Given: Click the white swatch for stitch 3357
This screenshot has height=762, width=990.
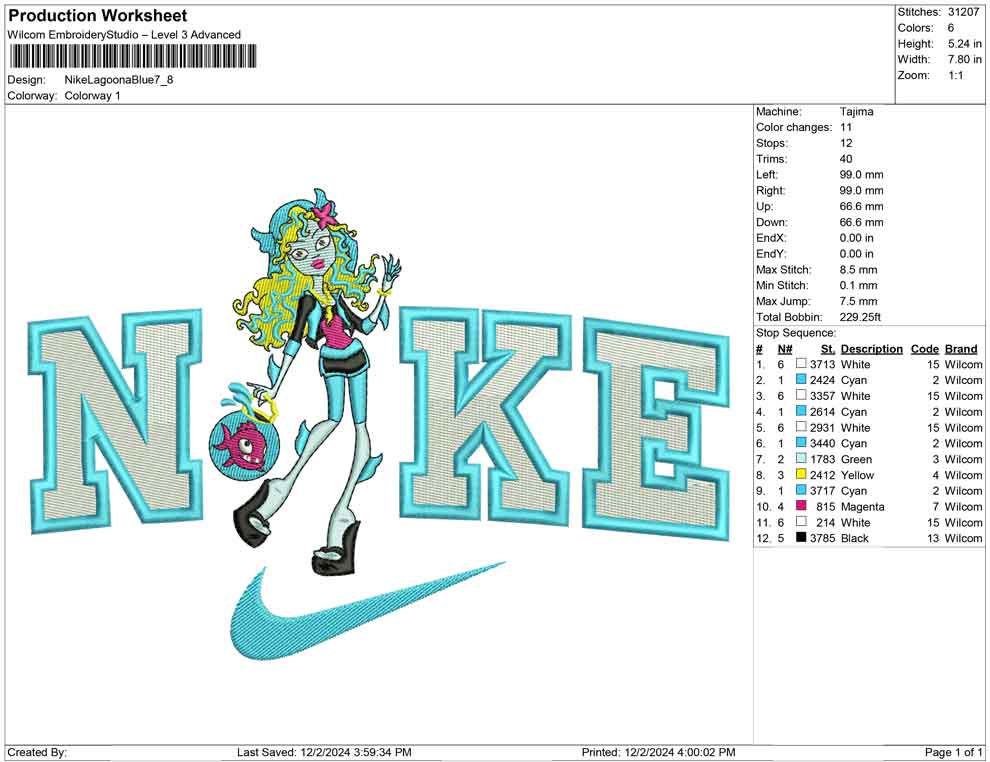Looking at the screenshot, I should [801, 395].
